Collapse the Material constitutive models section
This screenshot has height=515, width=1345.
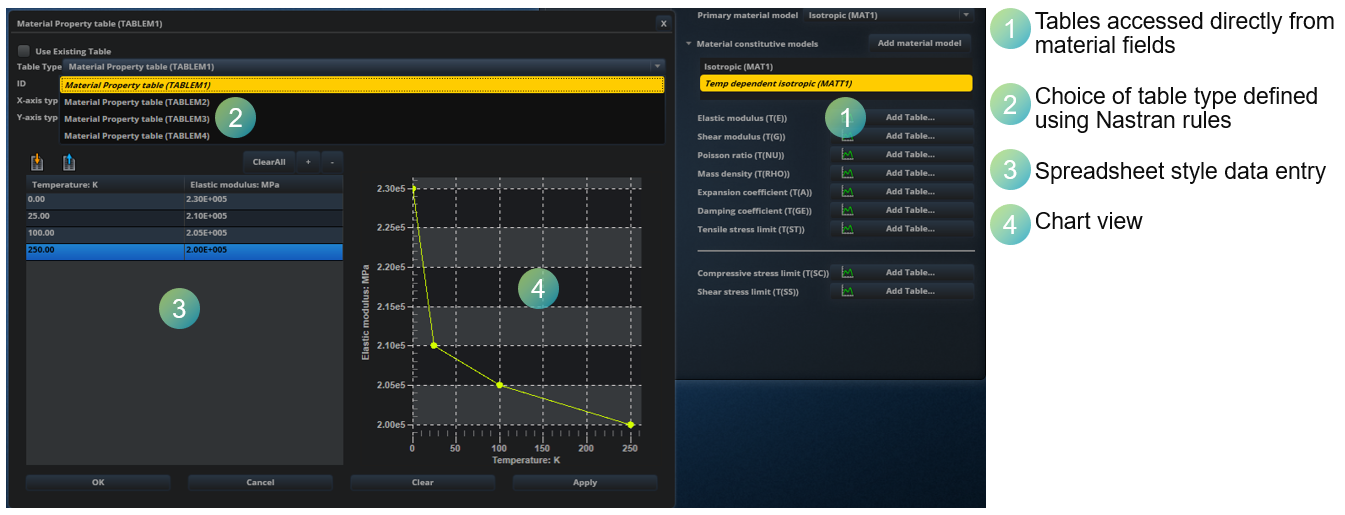click(x=688, y=44)
